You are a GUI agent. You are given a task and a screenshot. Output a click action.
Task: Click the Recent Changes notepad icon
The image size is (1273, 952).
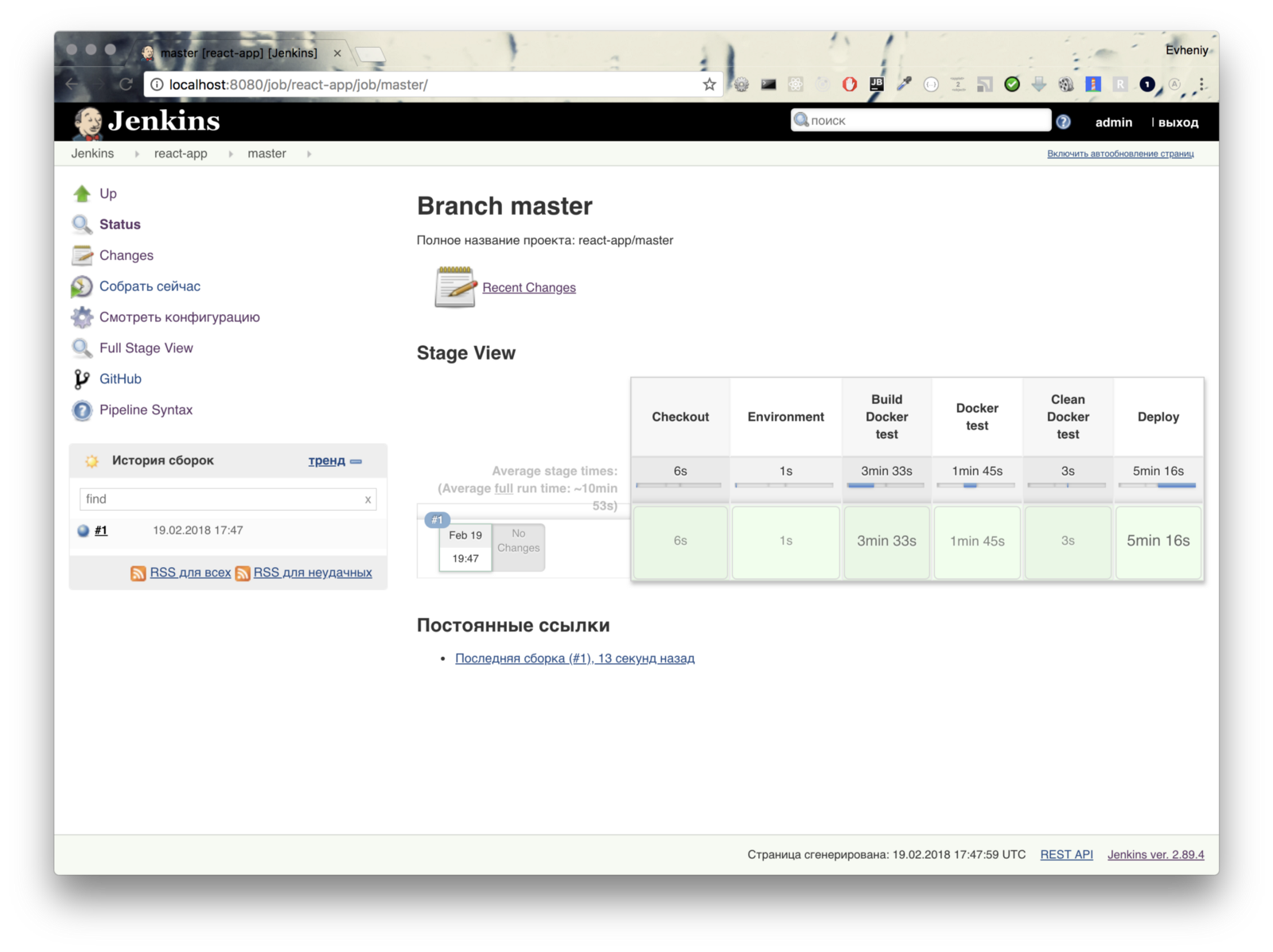click(x=456, y=287)
